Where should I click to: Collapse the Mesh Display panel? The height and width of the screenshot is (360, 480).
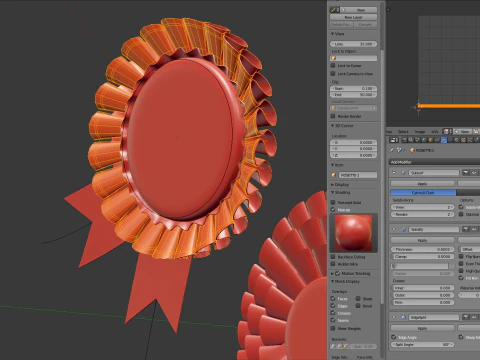[x=332, y=282]
